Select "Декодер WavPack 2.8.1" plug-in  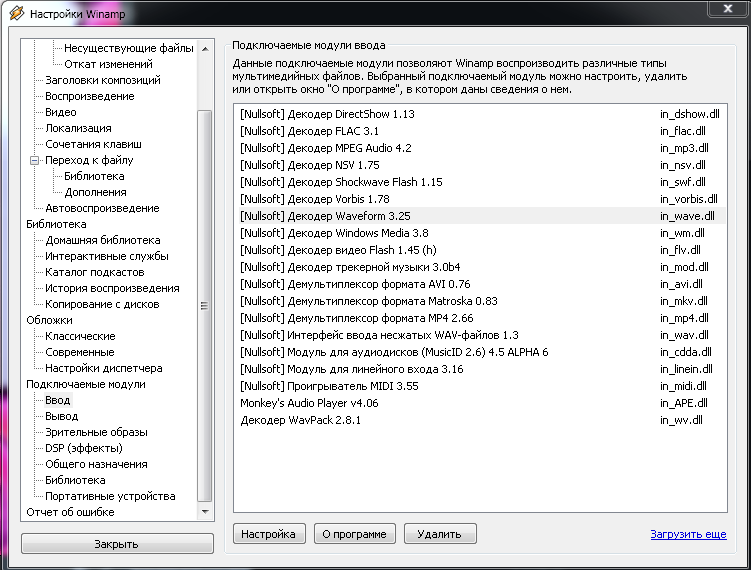tap(480, 421)
